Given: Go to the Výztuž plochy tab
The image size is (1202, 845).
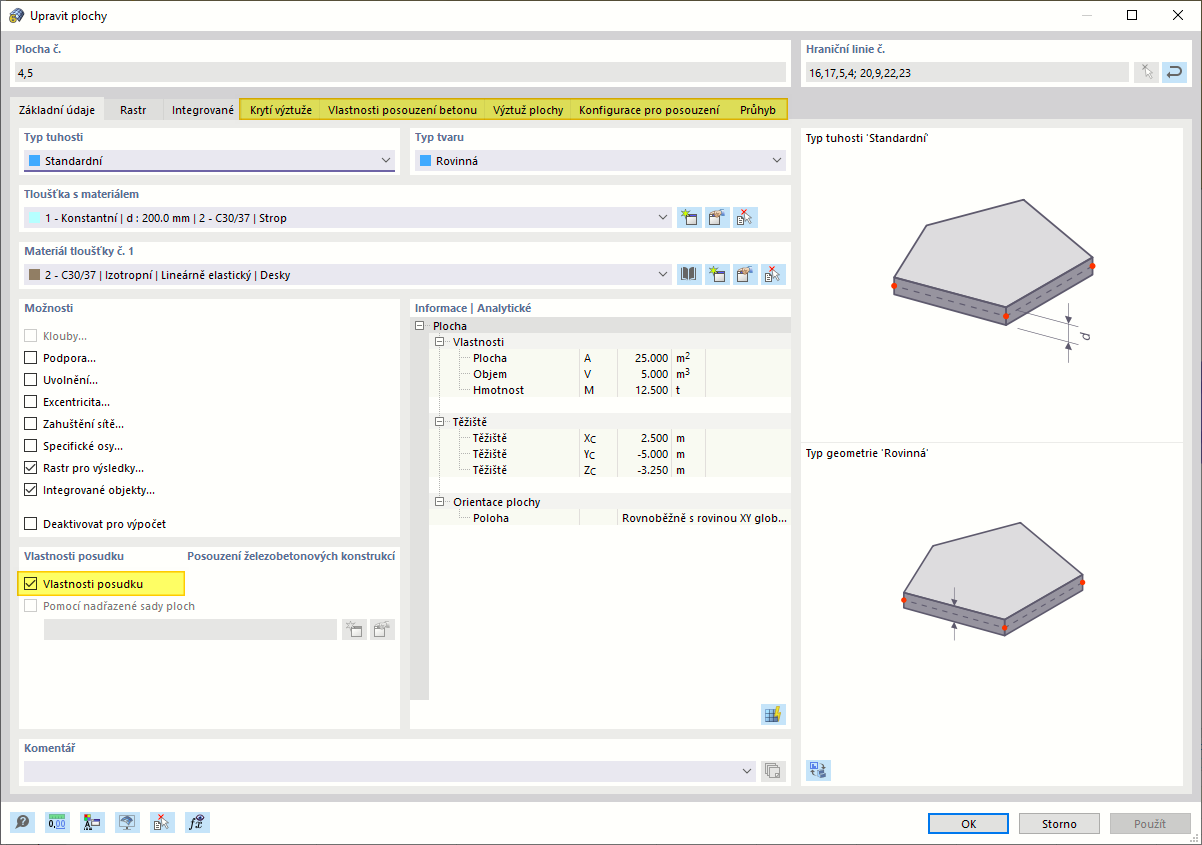Looking at the screenshot, I should [x=528, y=110].
